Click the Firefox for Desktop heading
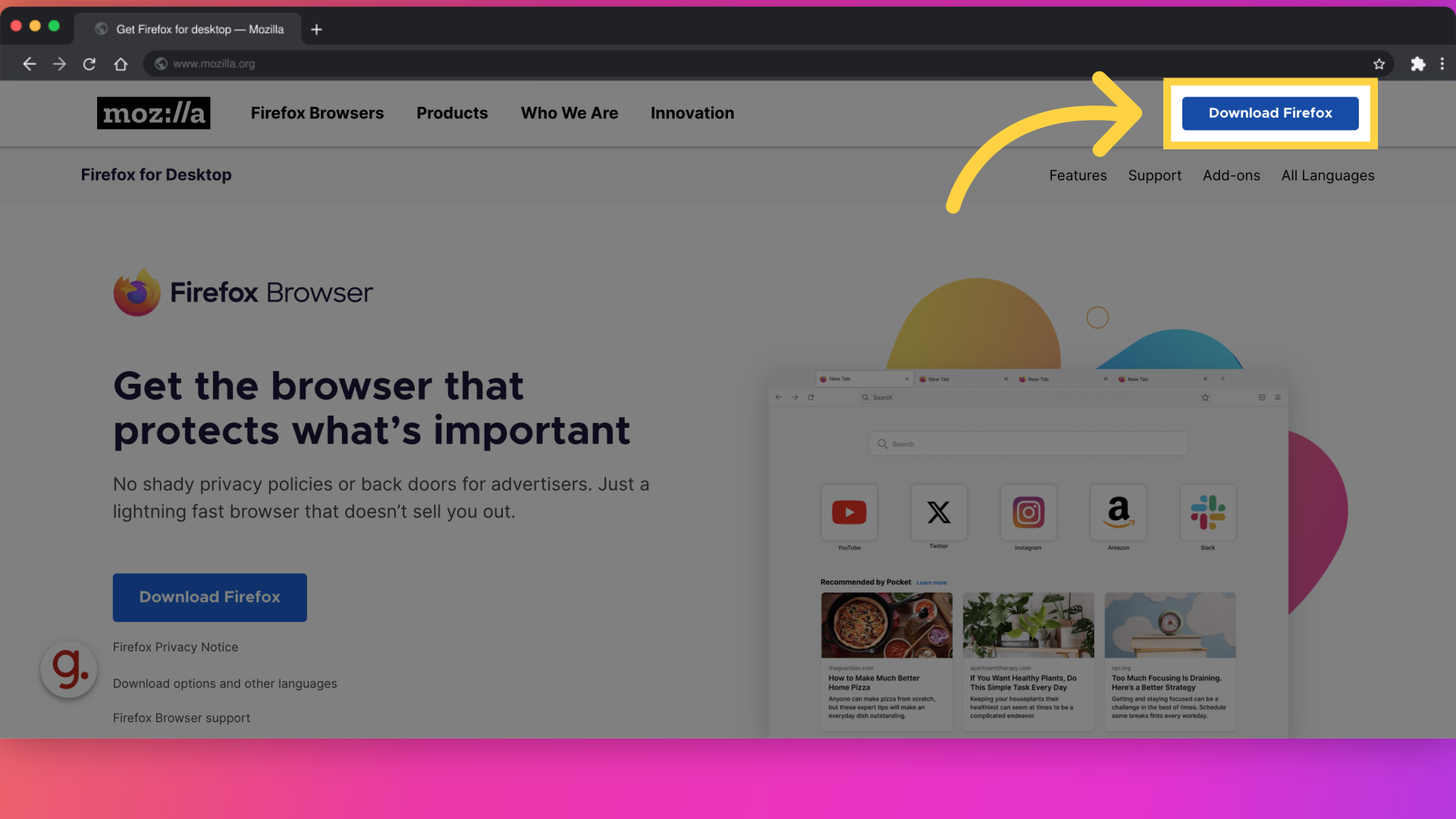The height and width of the screenshot is (819, 1456). (156, 175)
